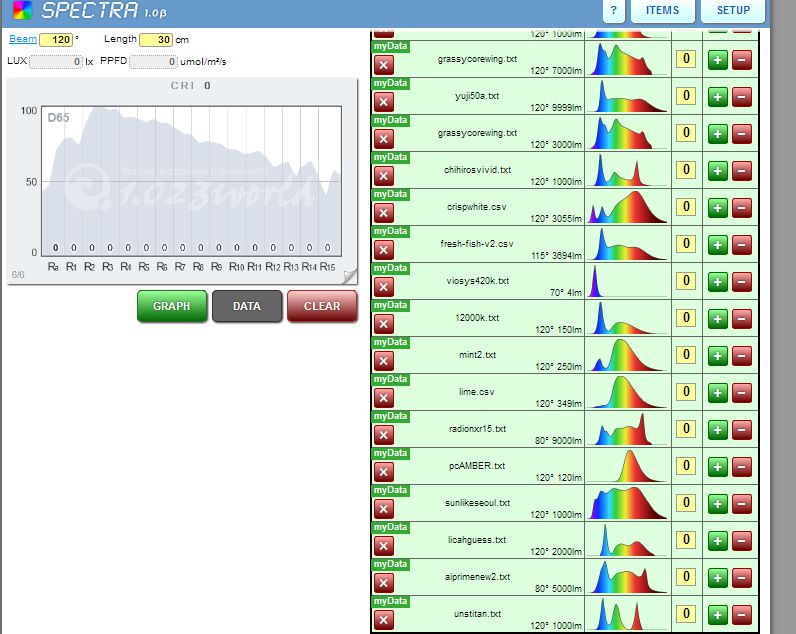Increase unstitan.txt count with plus icon
The height and width of the screenshot is (634, 796).
pos(717,616)
